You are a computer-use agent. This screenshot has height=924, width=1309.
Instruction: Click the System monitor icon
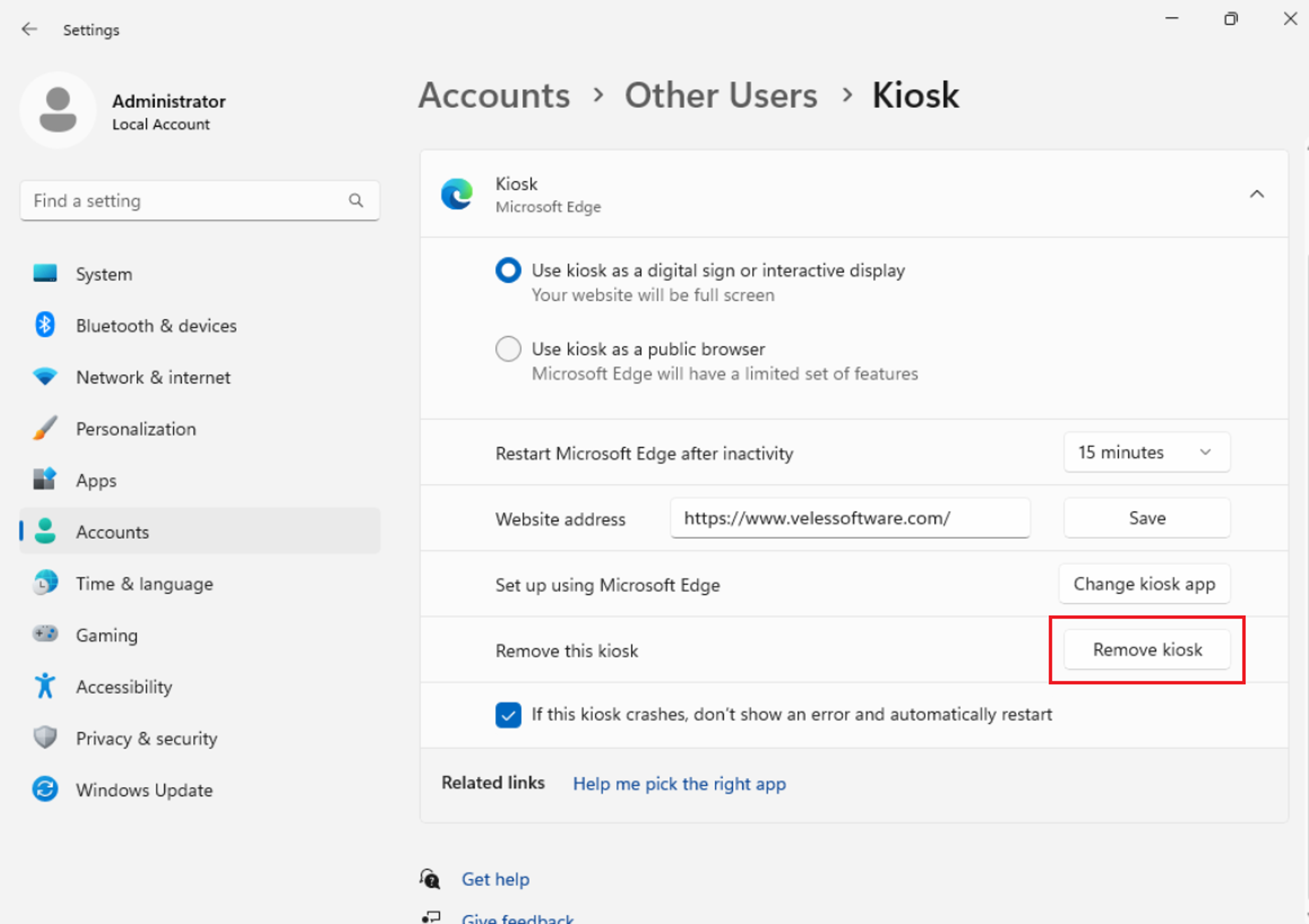[x=45, y=274]
